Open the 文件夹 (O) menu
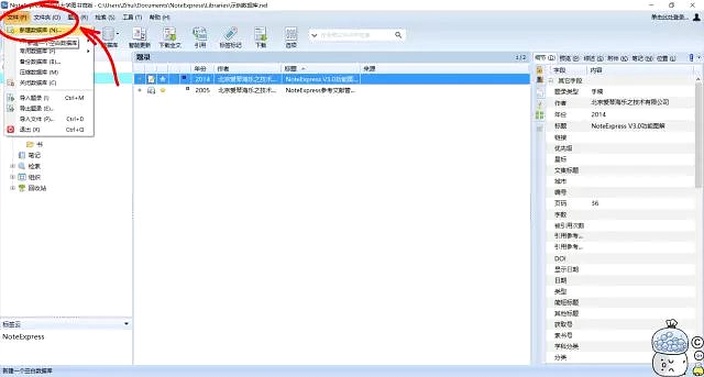 tap(47, 17)
